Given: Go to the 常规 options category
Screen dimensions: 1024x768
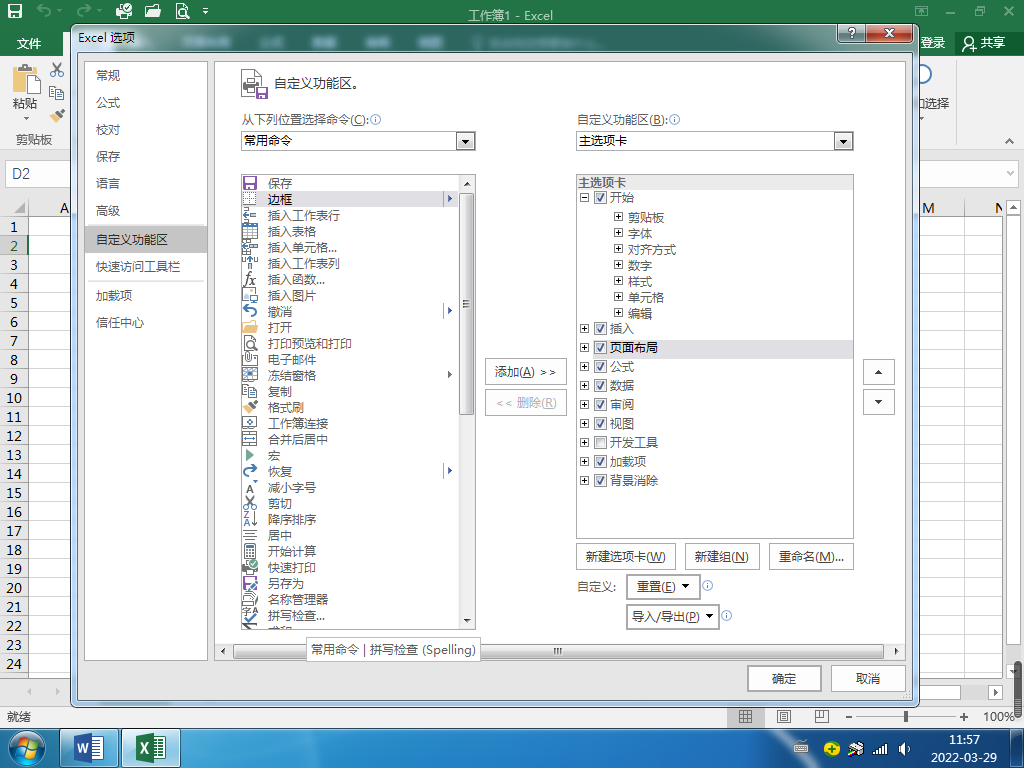Looking at the screenshot, I should click(x=146, y=76).
